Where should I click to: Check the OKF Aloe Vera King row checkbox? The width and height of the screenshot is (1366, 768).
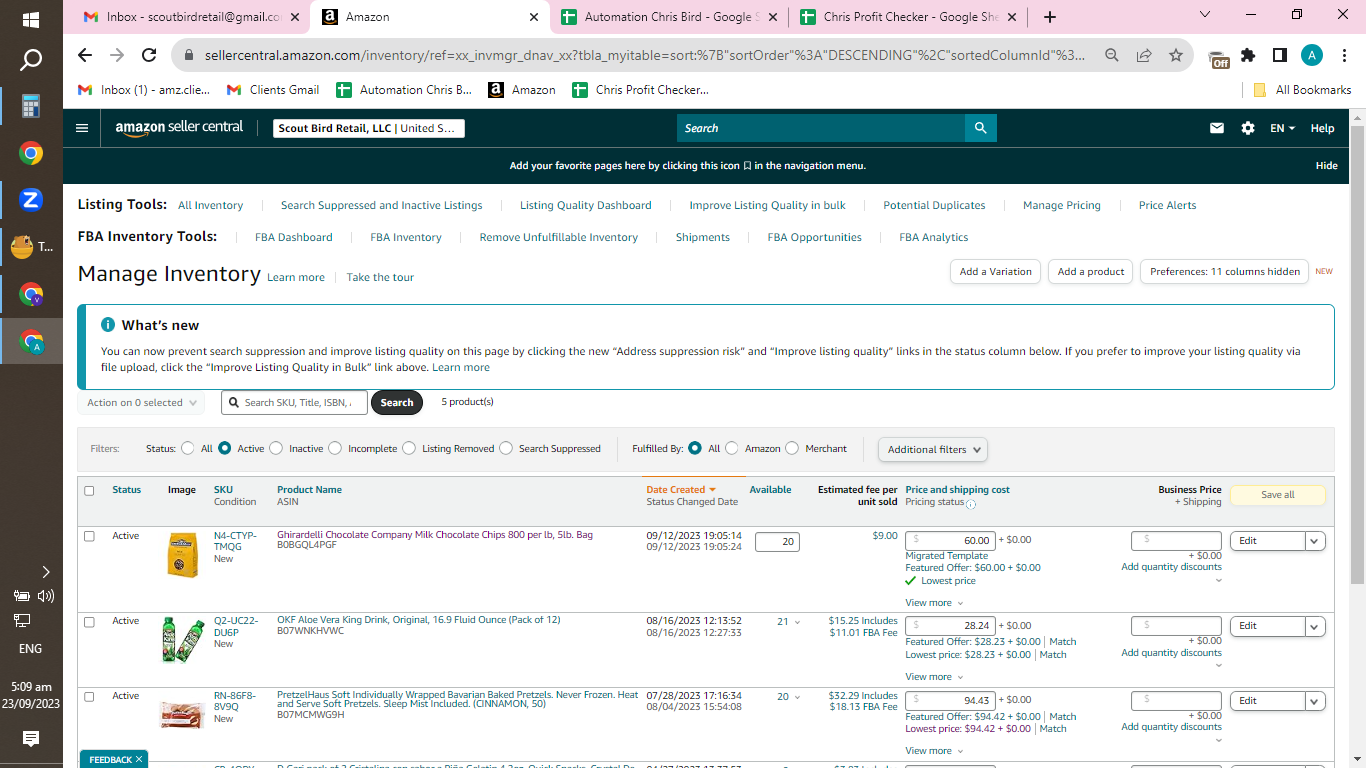[x=89, y=622]
